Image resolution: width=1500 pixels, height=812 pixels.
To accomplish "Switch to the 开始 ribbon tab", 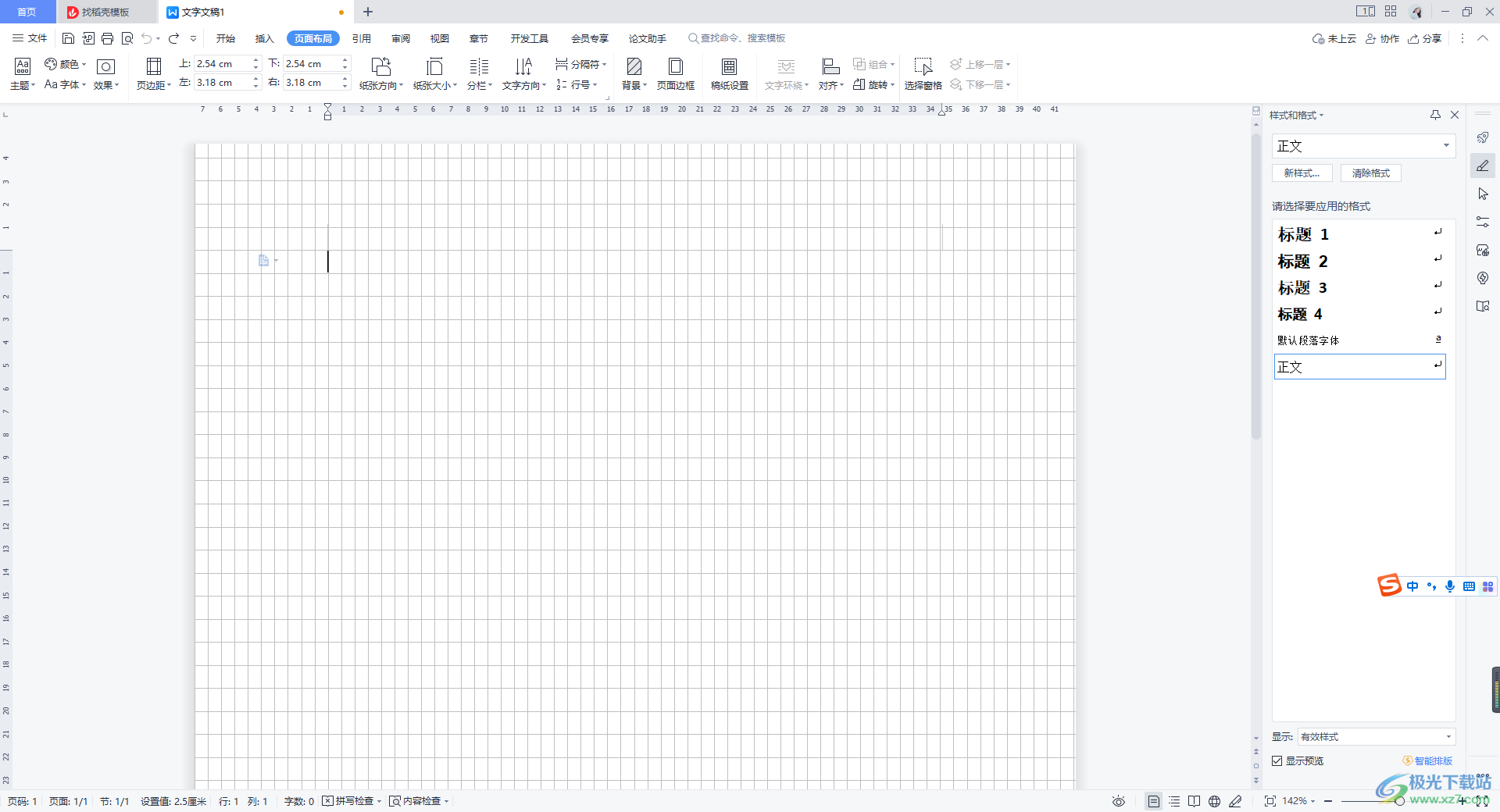I will [x=226, y=38].
